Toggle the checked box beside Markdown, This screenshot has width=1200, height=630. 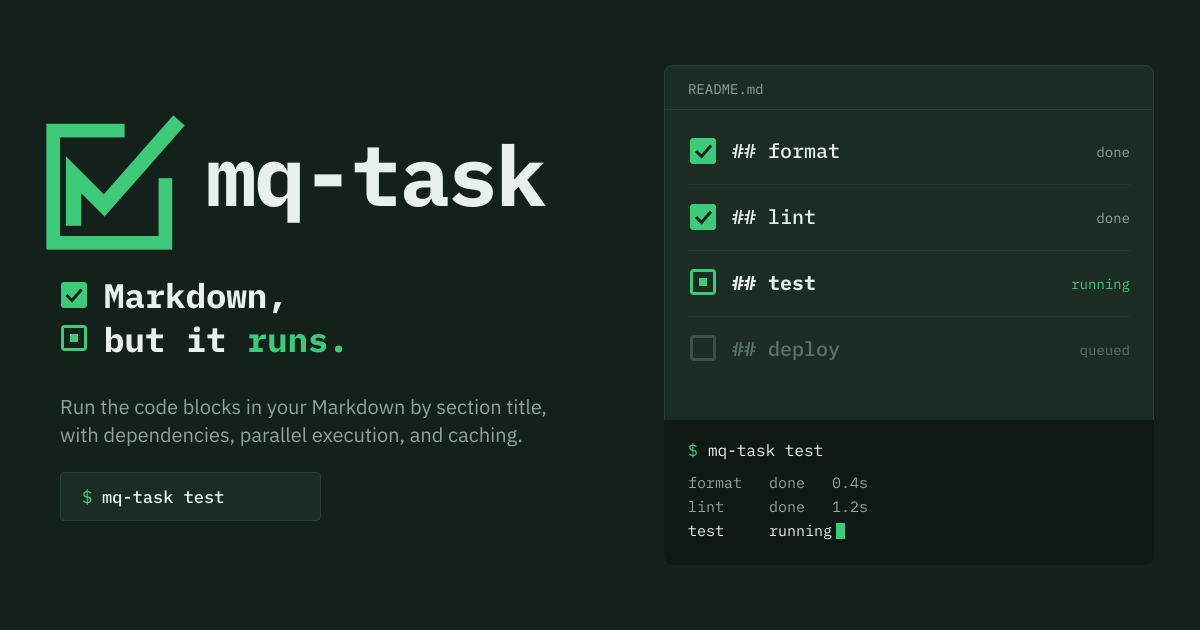74,295
